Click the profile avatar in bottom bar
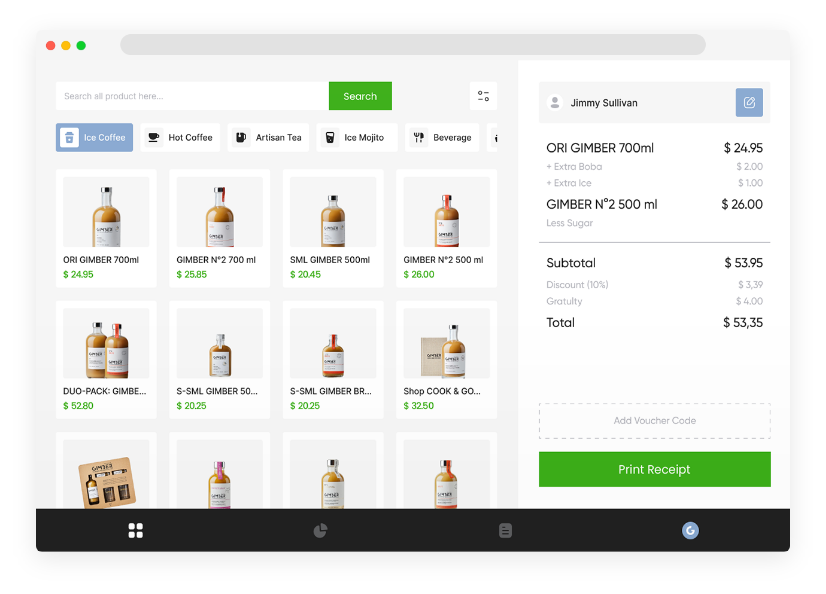Viewport: 826px width, 594px height. pos(690,531)
